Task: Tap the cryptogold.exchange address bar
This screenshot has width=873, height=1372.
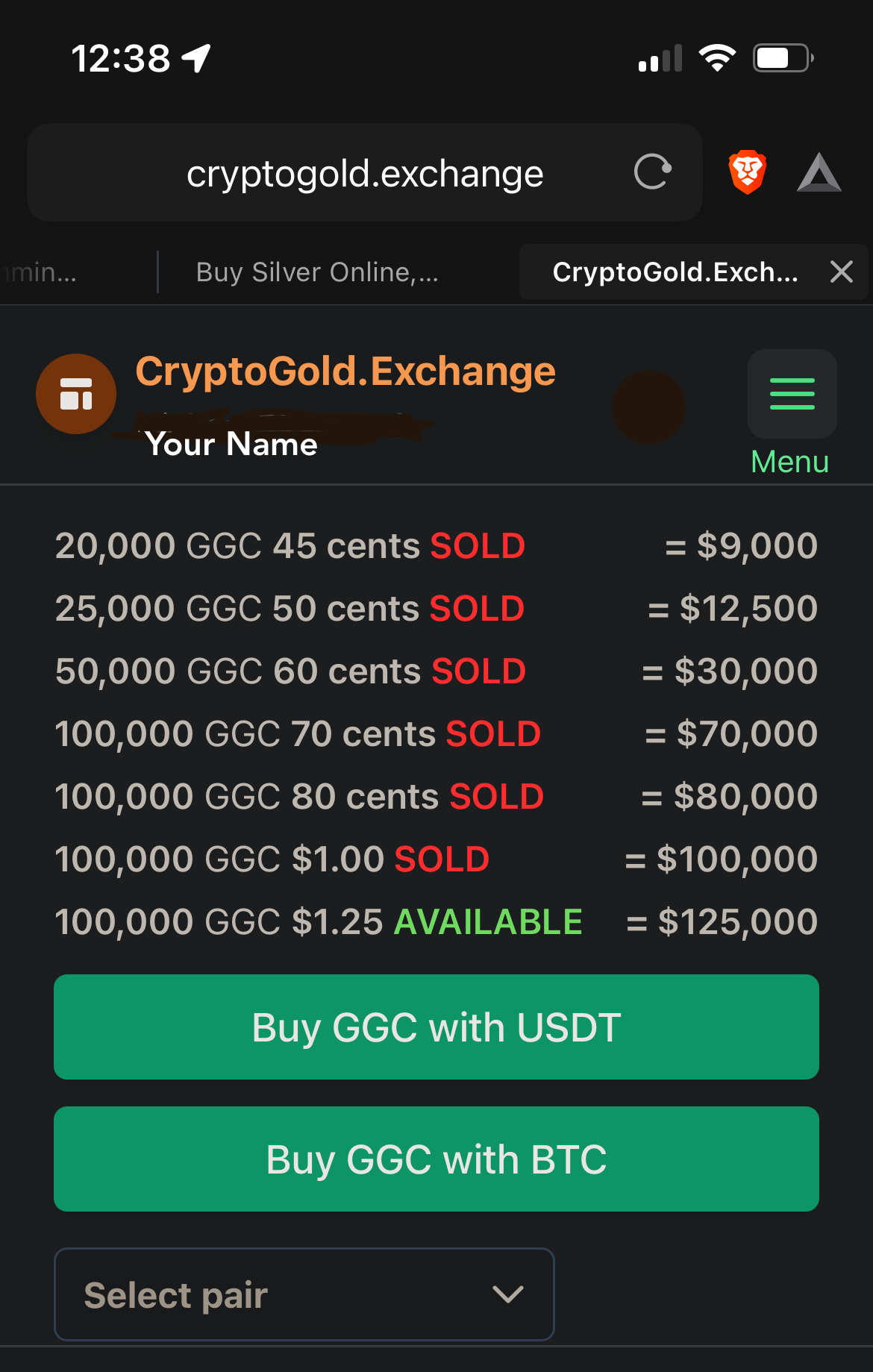Action: (x=364, y=173)
